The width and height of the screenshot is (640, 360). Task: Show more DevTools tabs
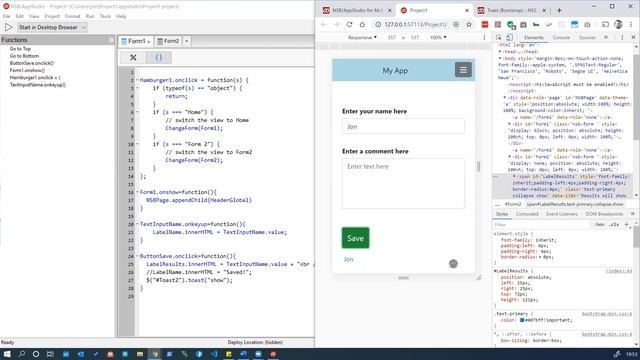point(606,38)
